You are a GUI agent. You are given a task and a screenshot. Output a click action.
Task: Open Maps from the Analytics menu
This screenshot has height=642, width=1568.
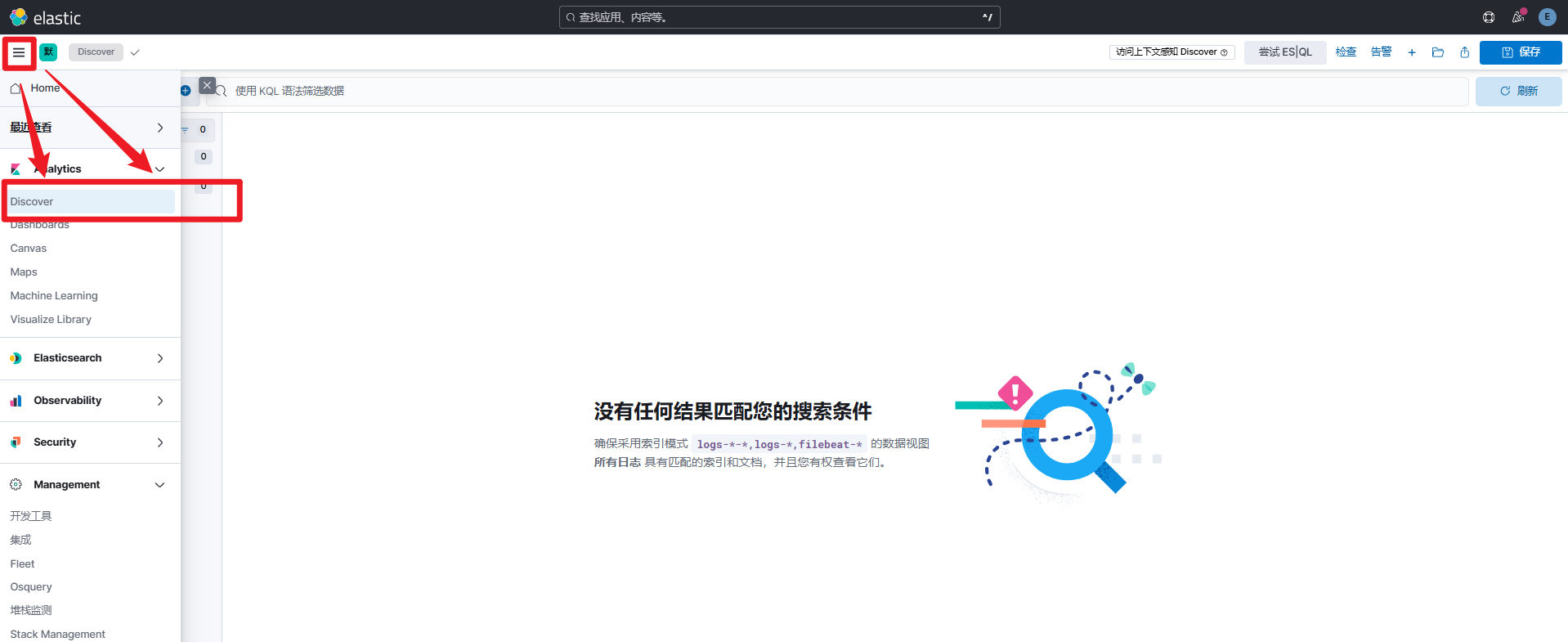click(24, 272)
